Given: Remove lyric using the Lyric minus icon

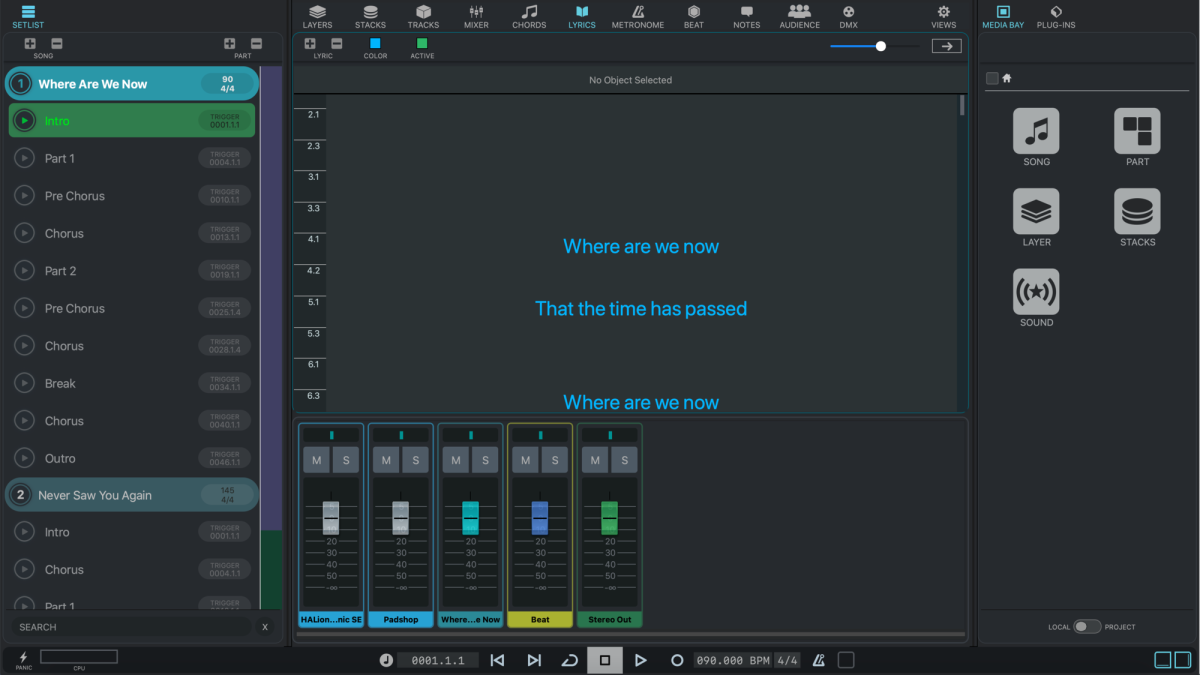Looking at the screenshot, I should [337, 44].
